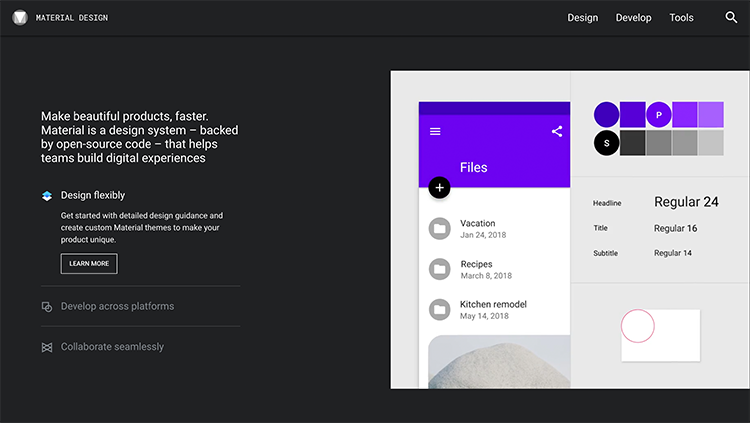Image resolution: width=750 pixels, height=423 pixels.
Task: Click the Design flexibly layers icon
Action: coord(47,196)
